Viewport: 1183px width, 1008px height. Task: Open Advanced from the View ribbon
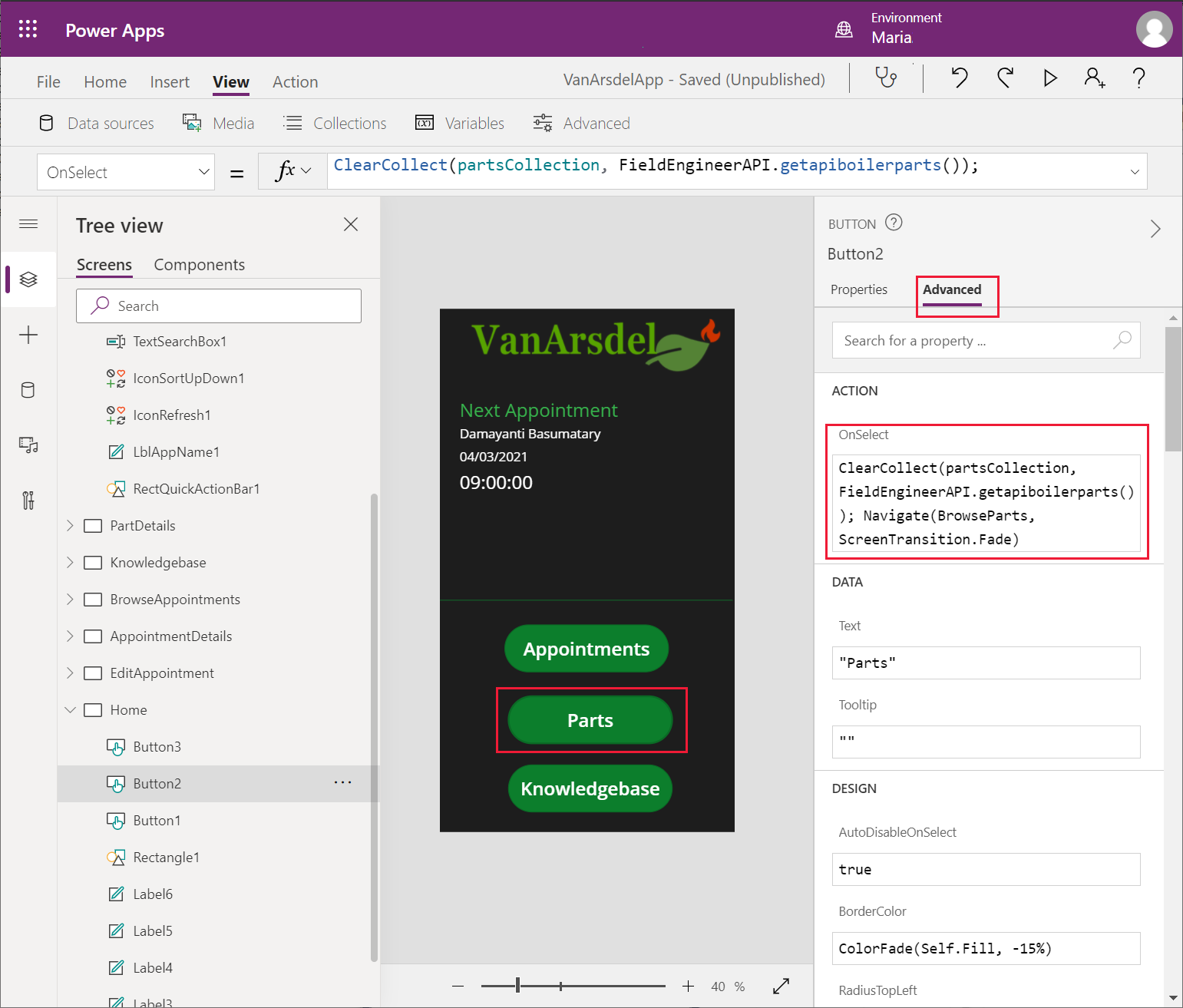(582, 123)
